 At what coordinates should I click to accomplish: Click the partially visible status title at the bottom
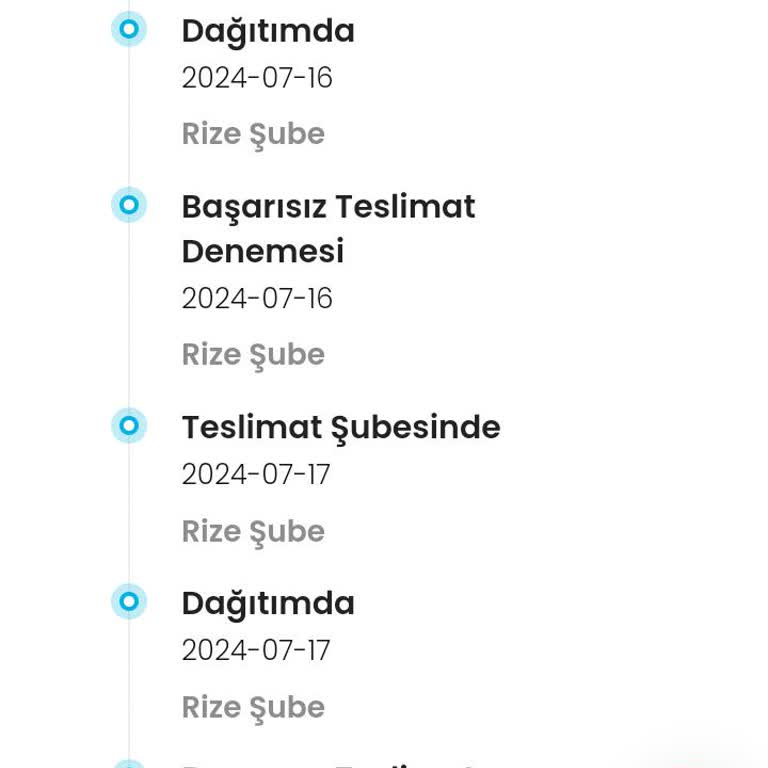pyautogui.click(x=328, y=764)
